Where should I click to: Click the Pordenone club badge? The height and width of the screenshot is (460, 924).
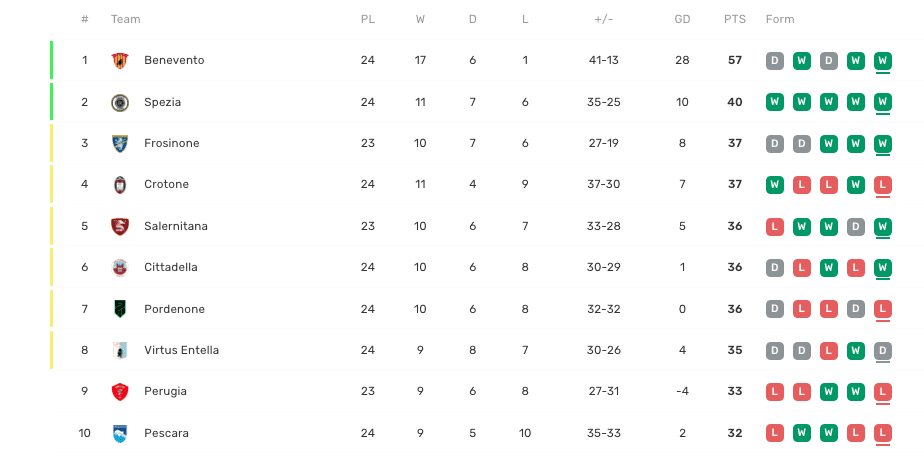(120, 309)
